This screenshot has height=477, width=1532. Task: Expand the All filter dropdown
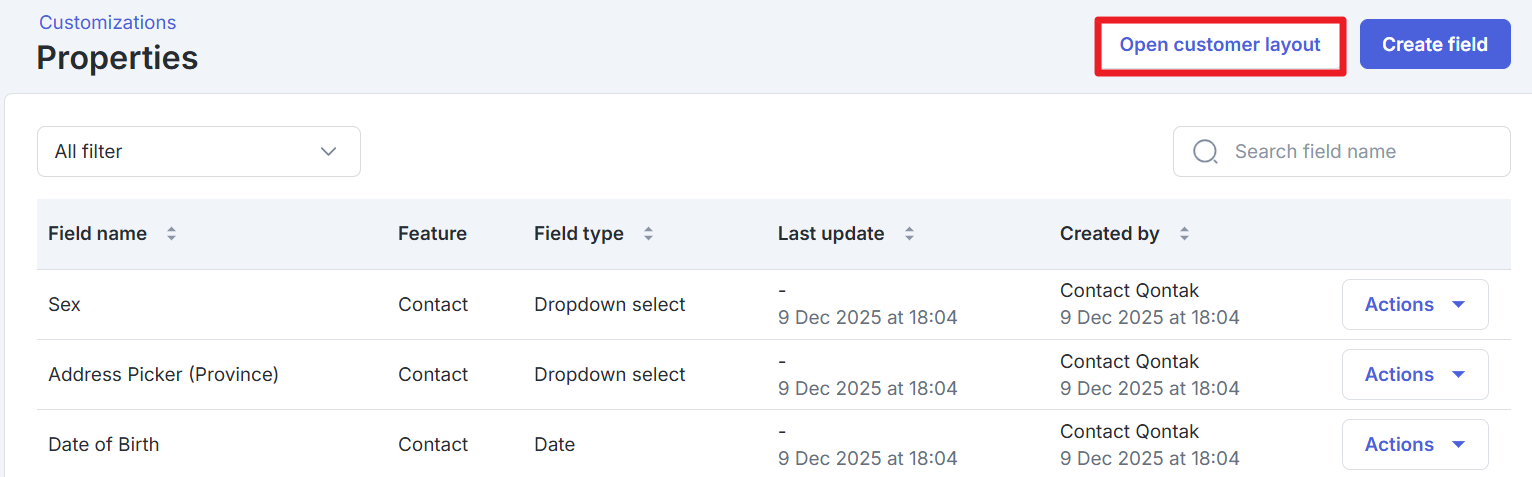click(x=198, y=152)
